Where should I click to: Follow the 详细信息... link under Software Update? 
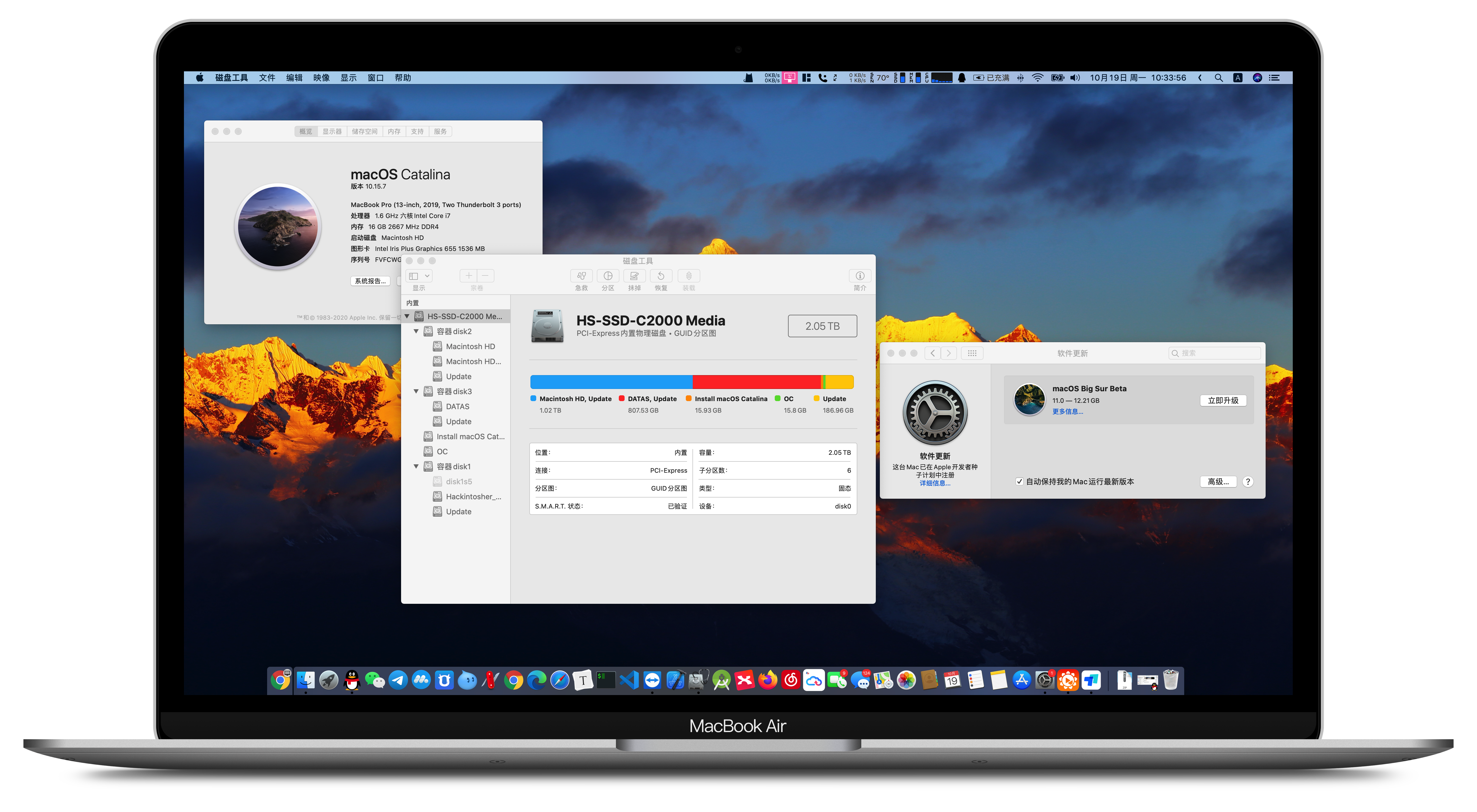coord(935,483)
